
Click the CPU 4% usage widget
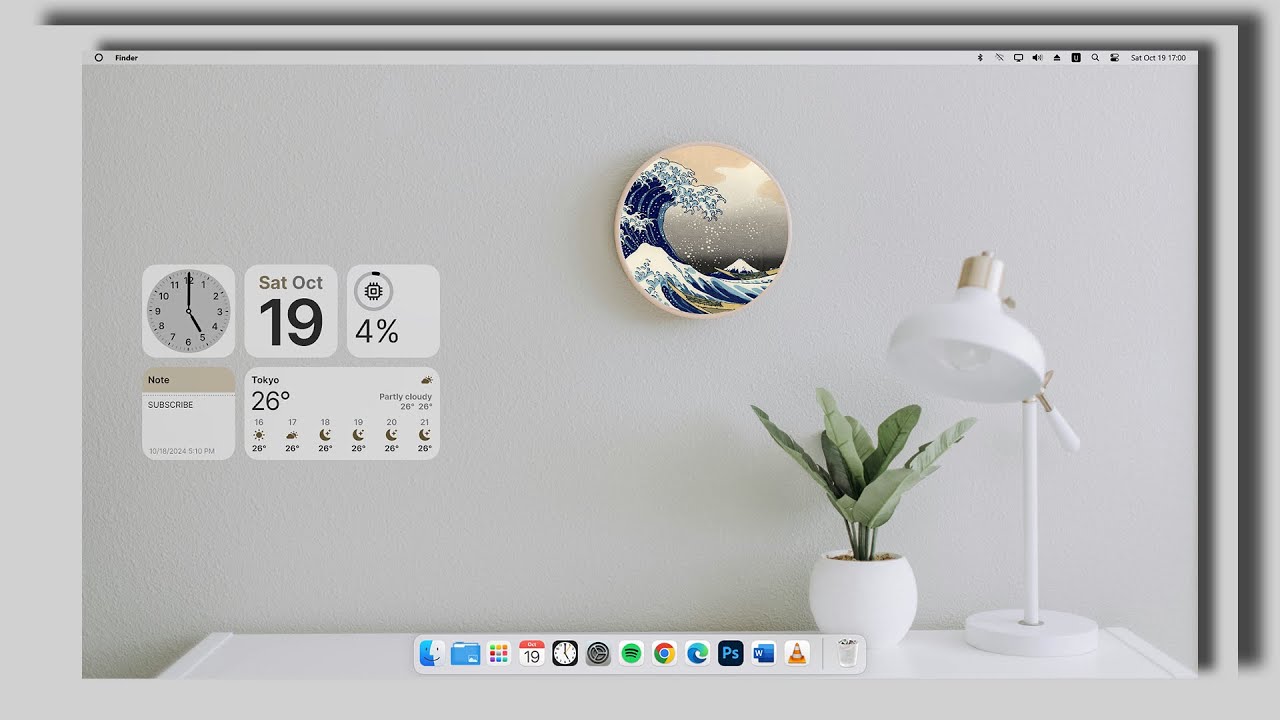click(x=393, y=311)
